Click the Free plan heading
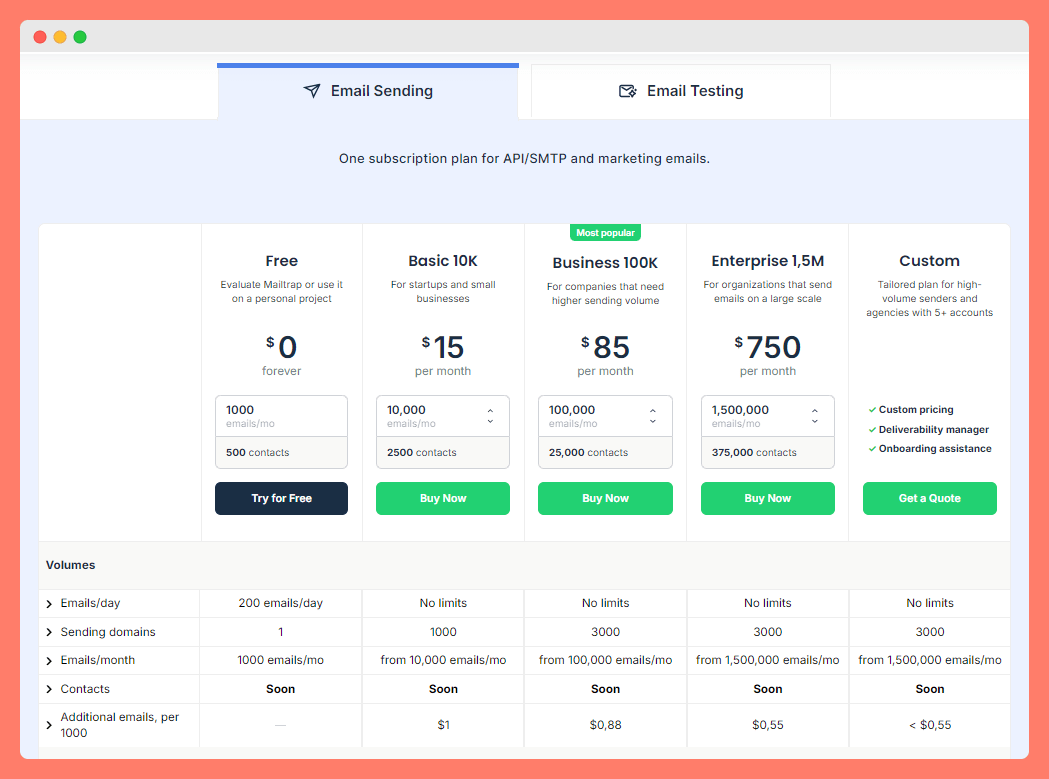Viewport: 1049px width, 779px height. coord(282,261)
